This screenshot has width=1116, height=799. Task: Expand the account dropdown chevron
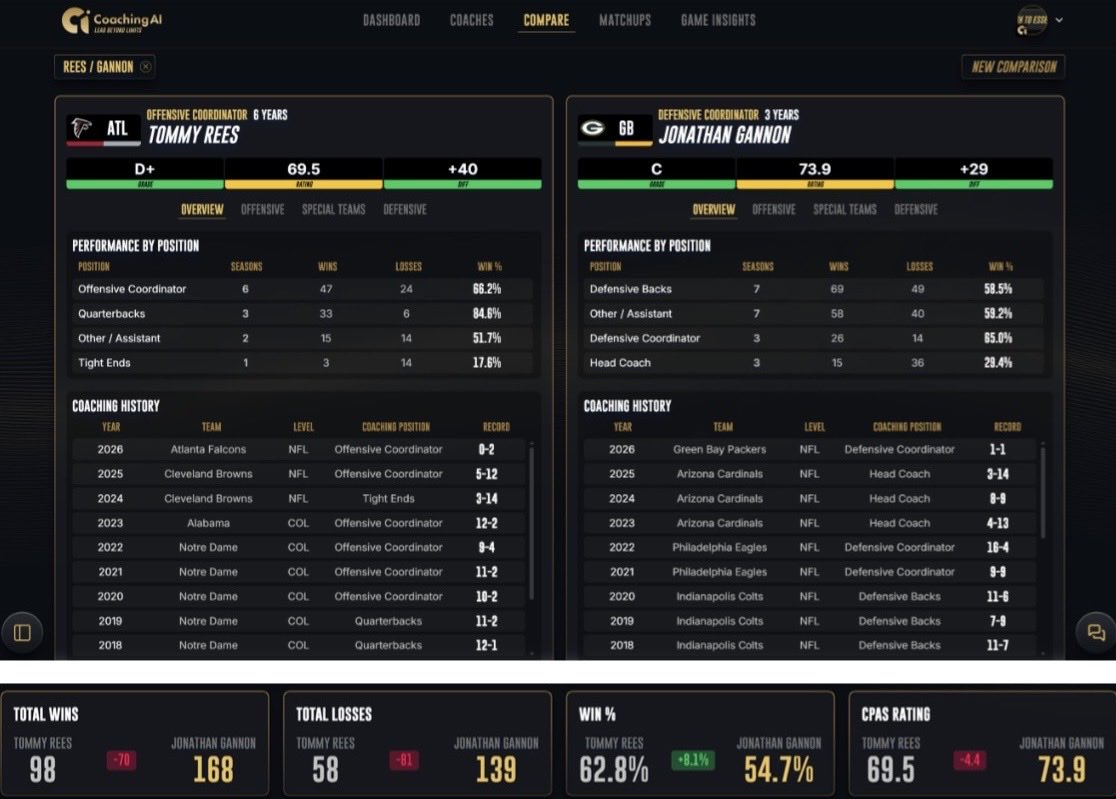coord(1059,21)
